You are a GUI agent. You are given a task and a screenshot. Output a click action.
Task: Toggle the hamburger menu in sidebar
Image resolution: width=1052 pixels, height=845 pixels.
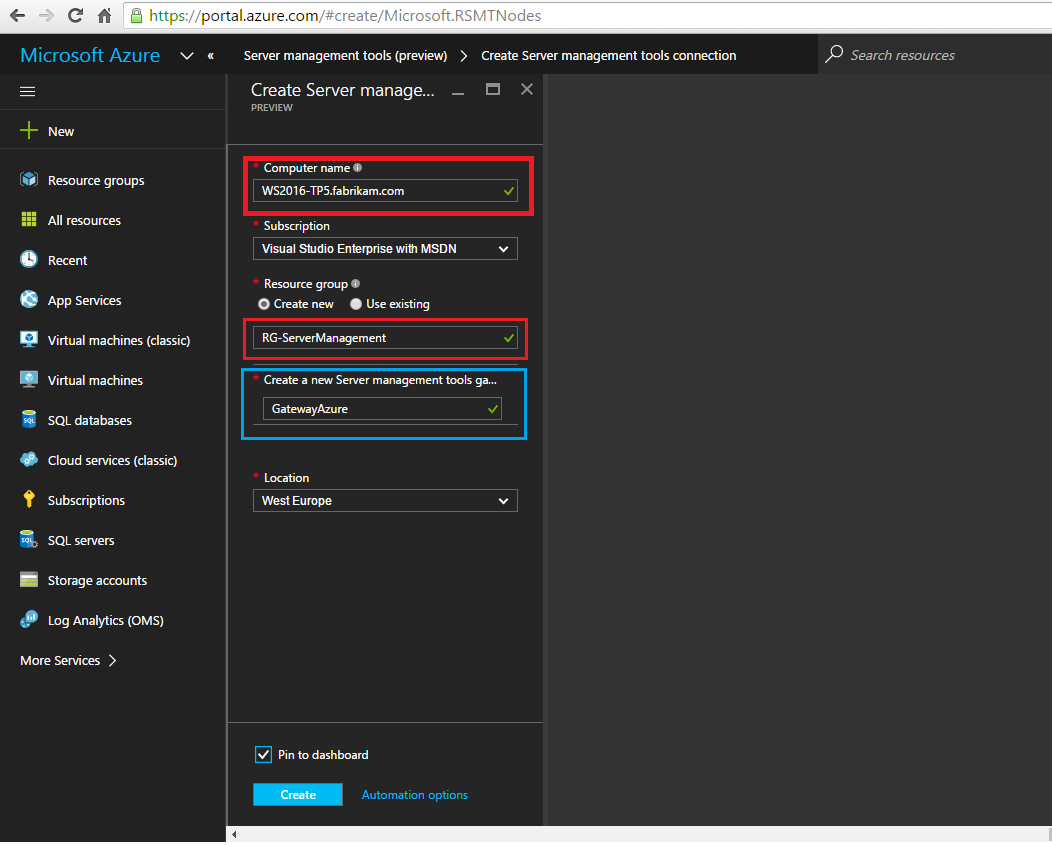tap(28, 91)
